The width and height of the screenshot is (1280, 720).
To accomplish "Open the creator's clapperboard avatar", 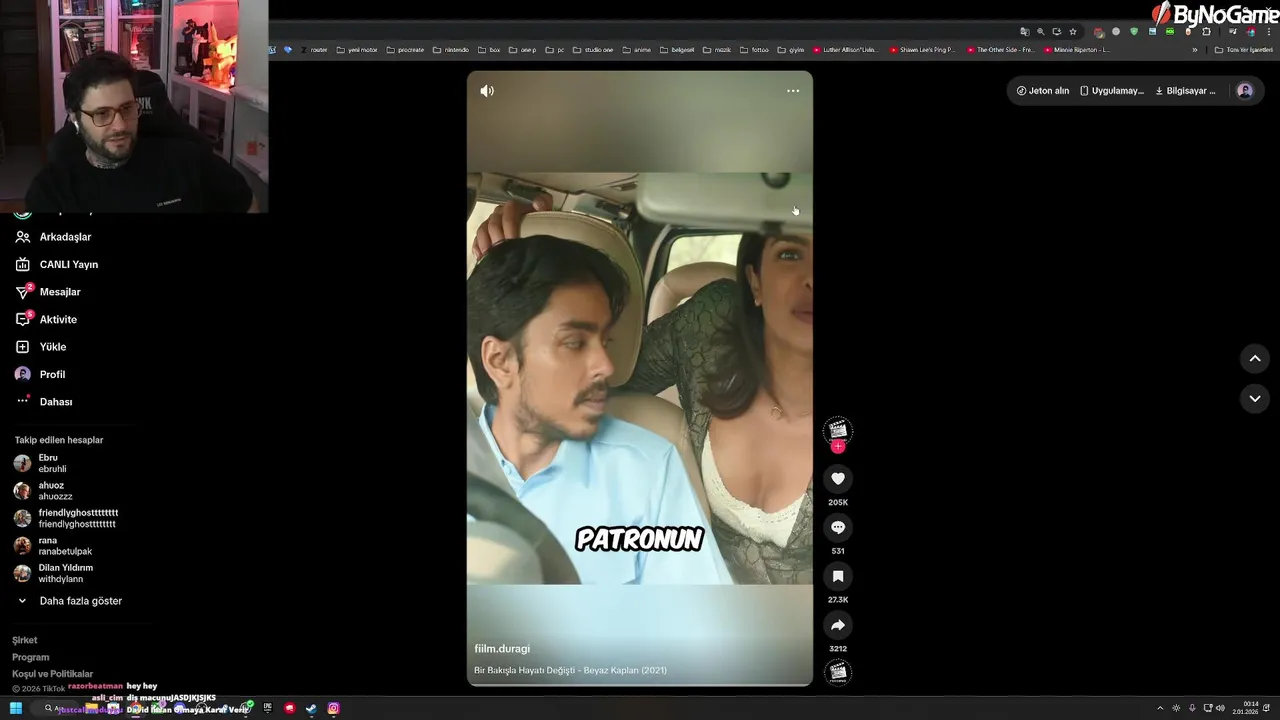I will point(838,430).
